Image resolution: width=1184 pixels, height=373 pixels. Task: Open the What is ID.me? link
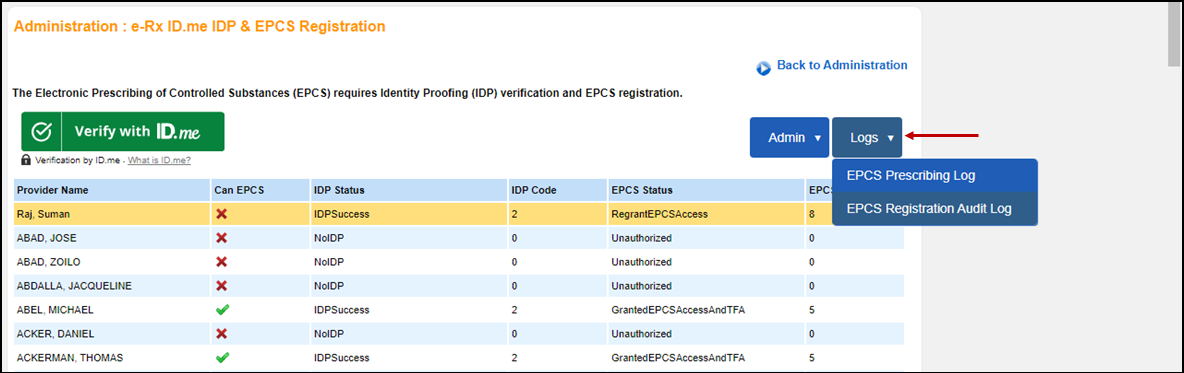(x=159, y=160)
